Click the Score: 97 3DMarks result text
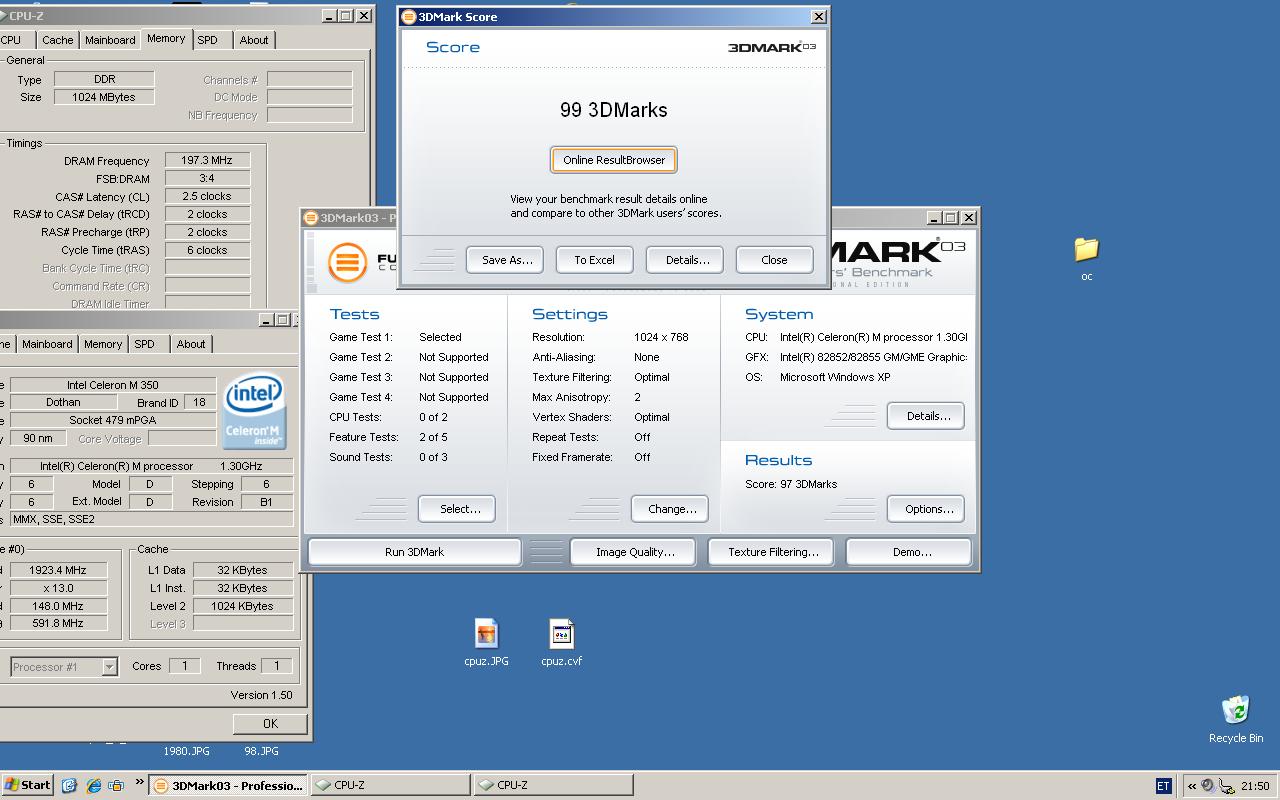Viewport: 1280px width, 800px height. (x=791, y=484)
